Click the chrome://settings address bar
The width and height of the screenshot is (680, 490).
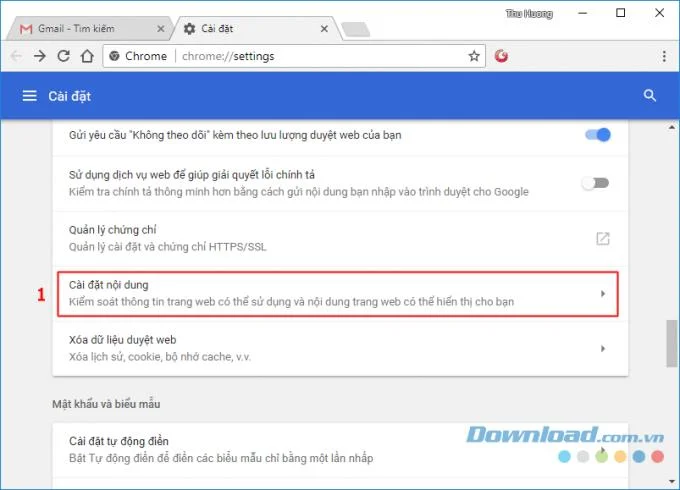(294, 56)
